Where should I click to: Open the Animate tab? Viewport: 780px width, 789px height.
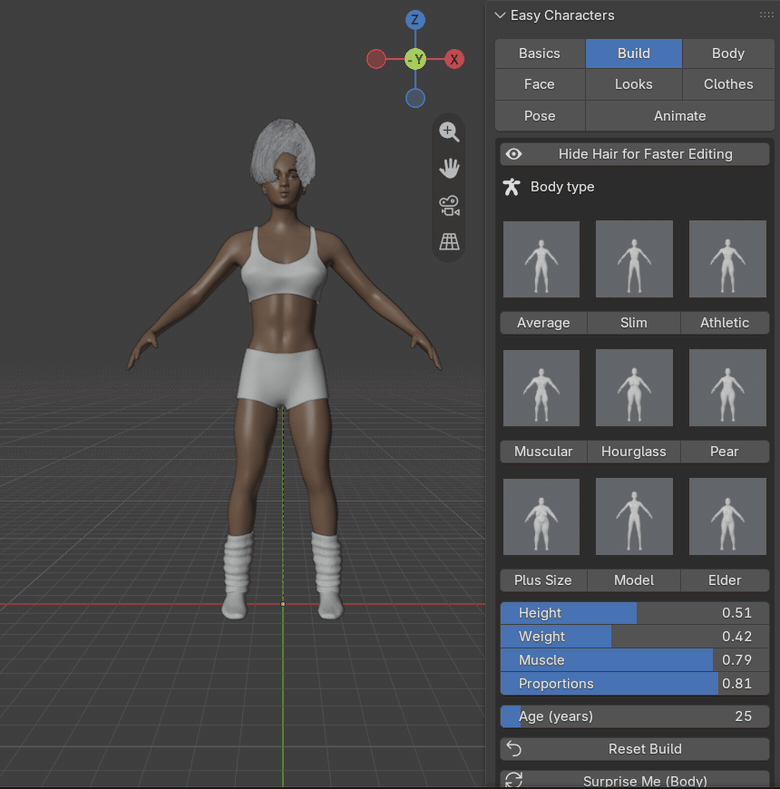(680, 116)
